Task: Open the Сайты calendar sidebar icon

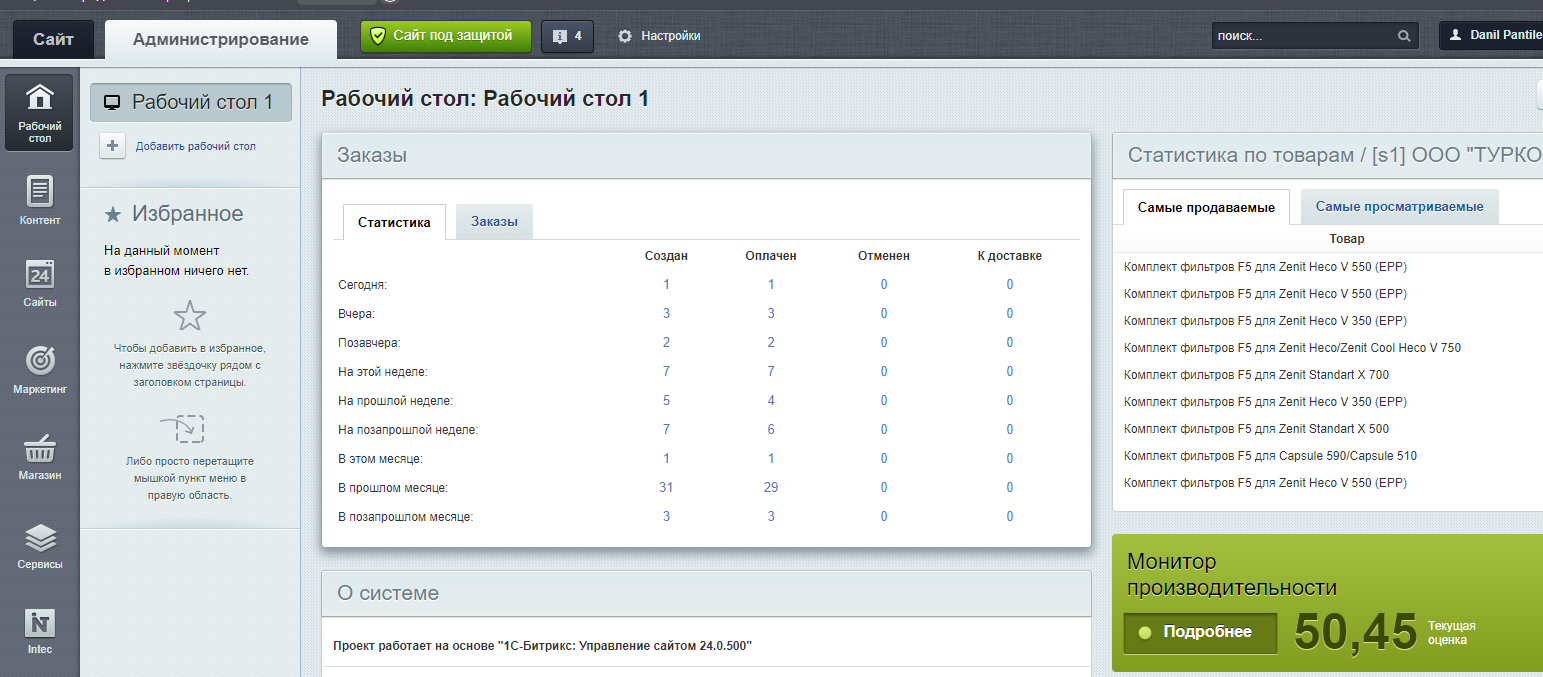Action: coord(39,283)
